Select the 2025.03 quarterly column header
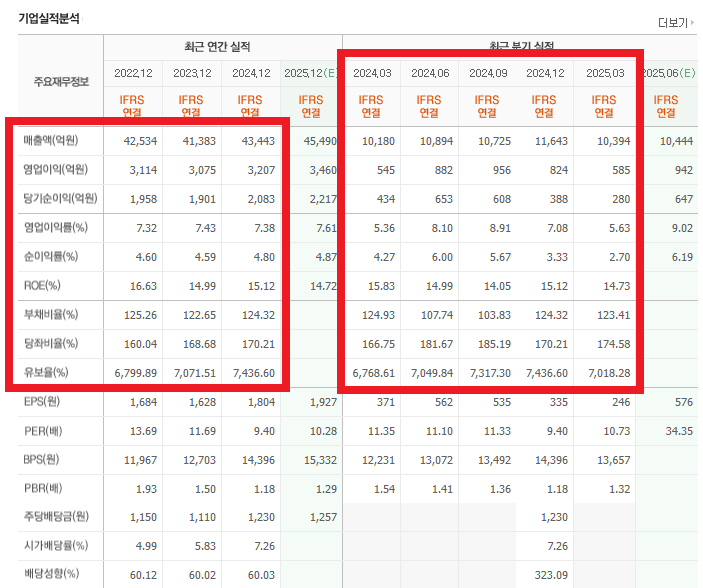The image size is (703, 588). point(605,73)
